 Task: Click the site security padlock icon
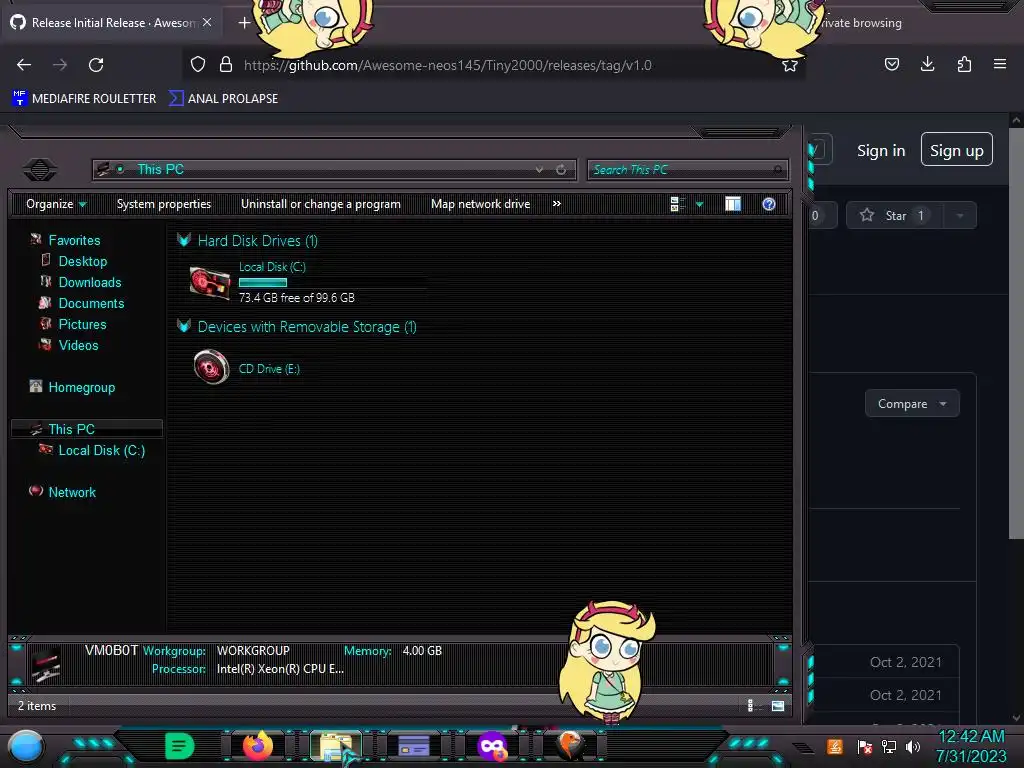click(x=226, y=65)
